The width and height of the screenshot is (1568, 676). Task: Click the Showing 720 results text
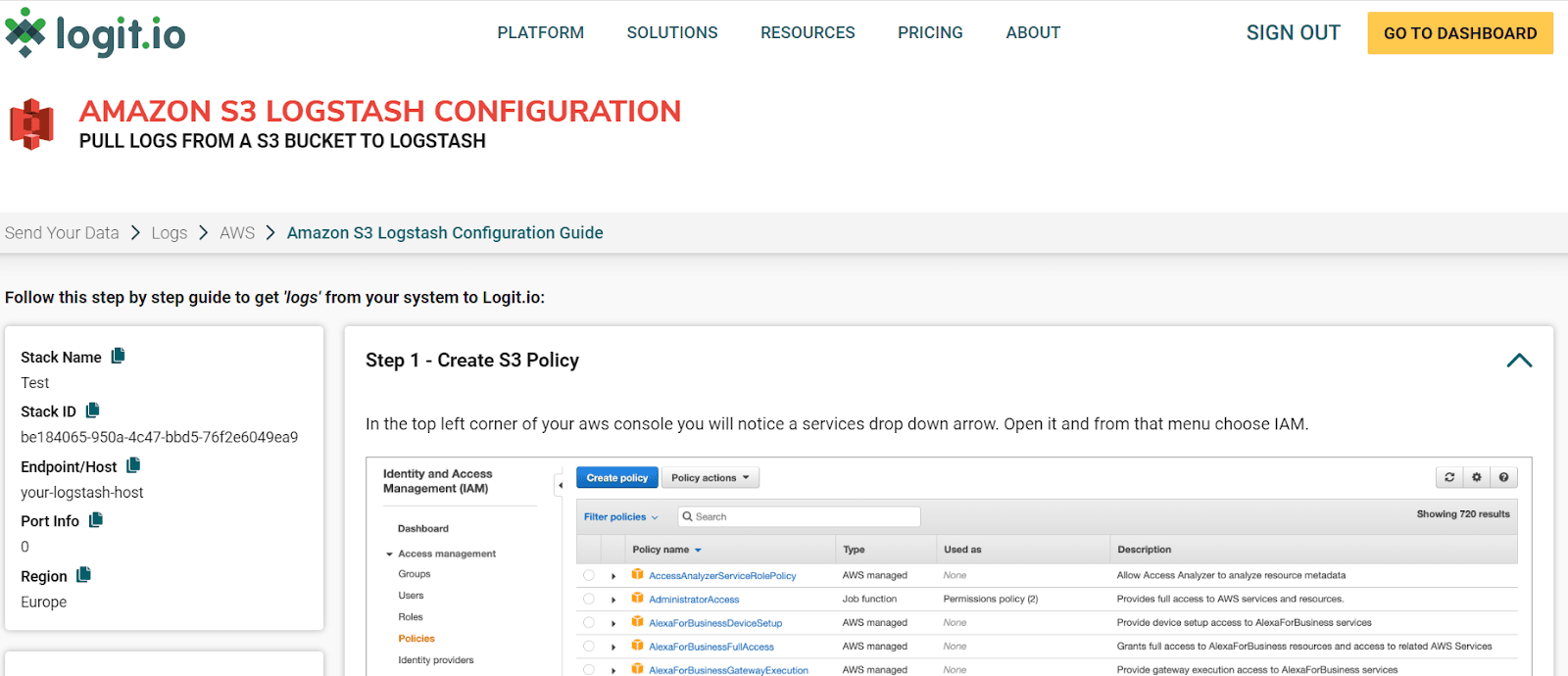[1463, 514]
